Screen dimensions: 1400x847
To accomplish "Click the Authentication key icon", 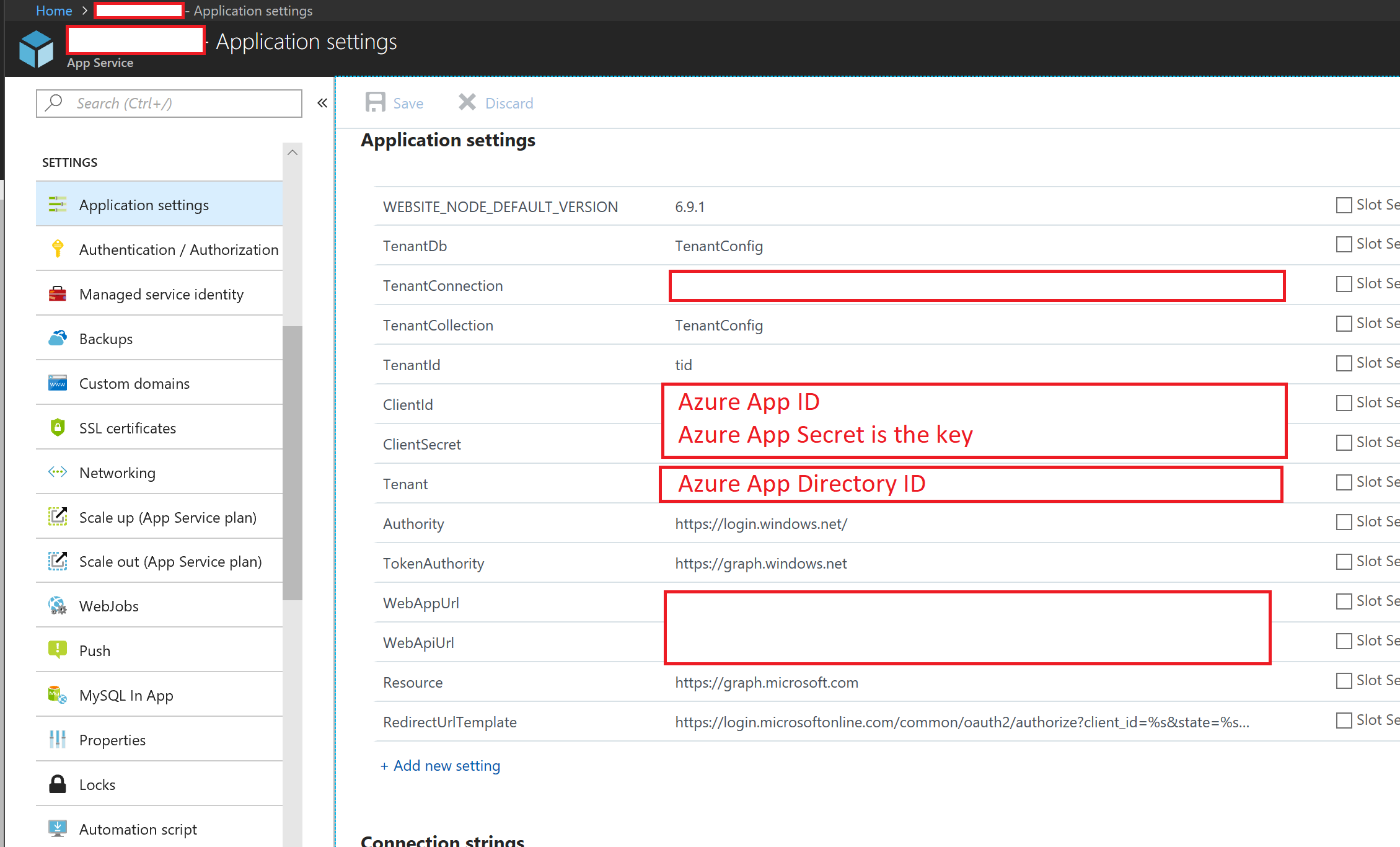I will click(x=58, y=249).
